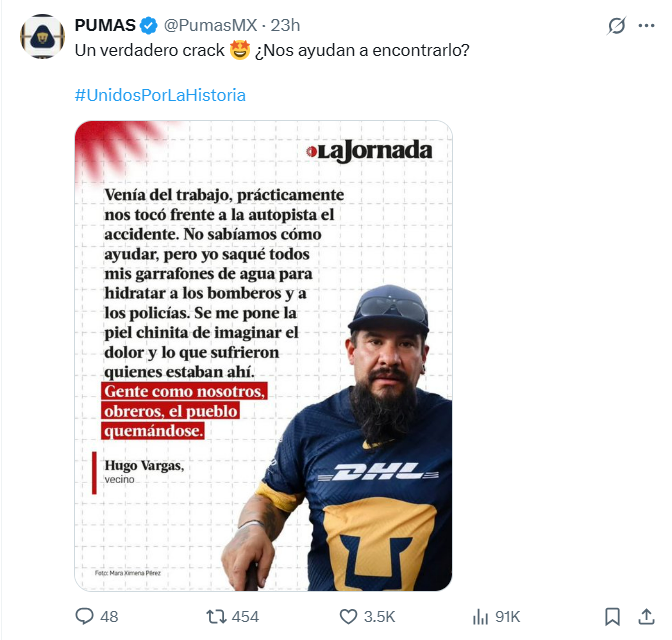Open the views analytics bar icon

tap(479, 616)
